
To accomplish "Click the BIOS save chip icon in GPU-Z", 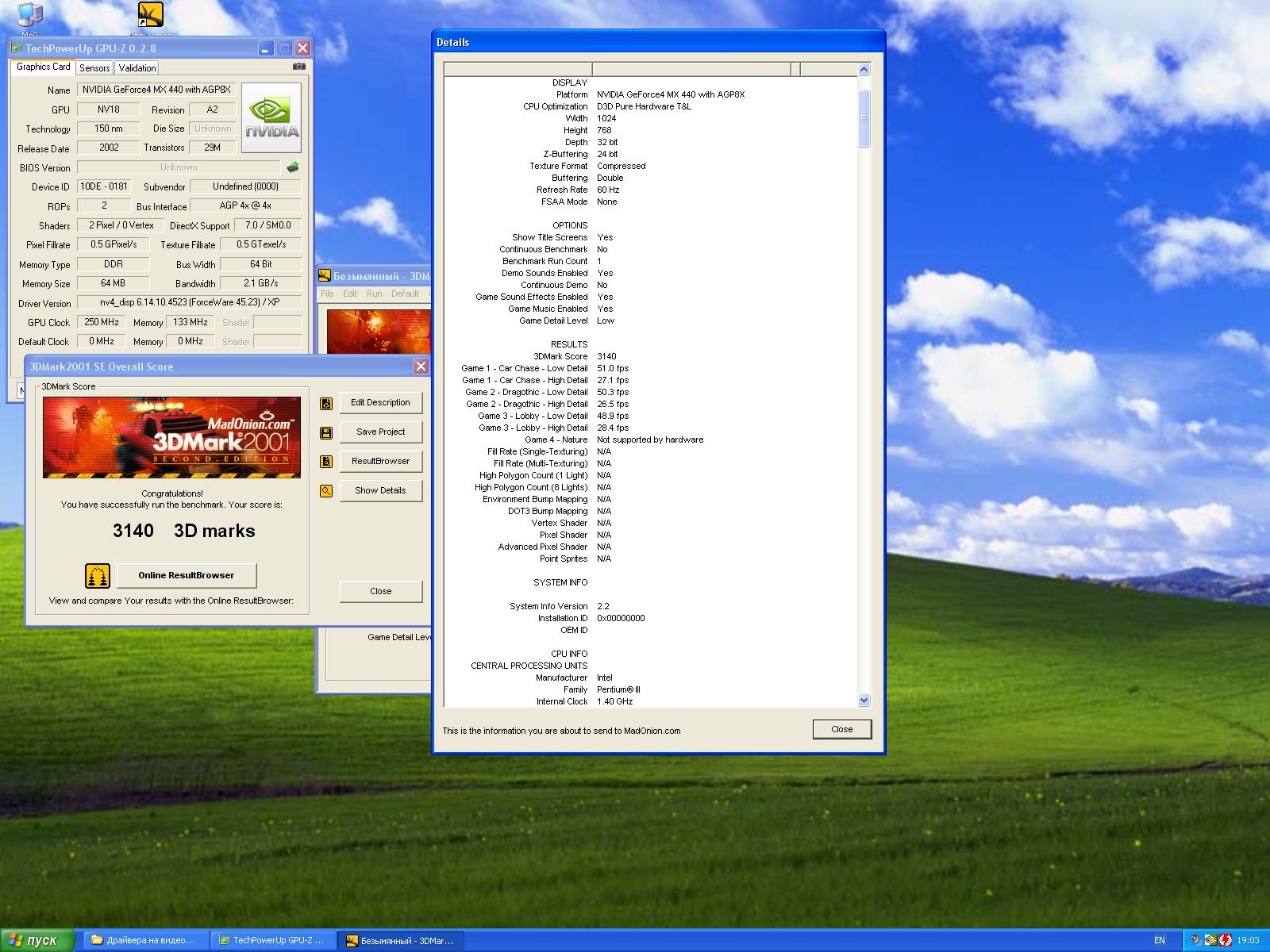I will click(x=293, y=167).
